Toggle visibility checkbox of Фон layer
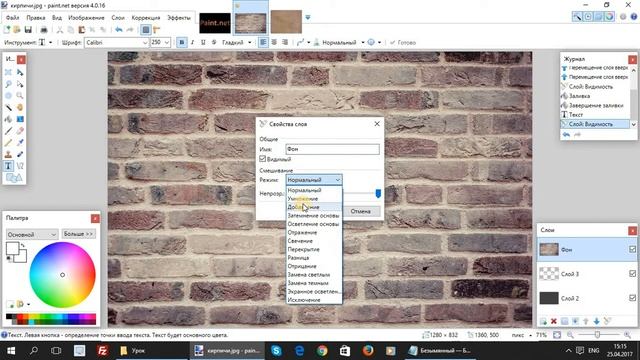The image size is (640, 360). click(632, 249)
